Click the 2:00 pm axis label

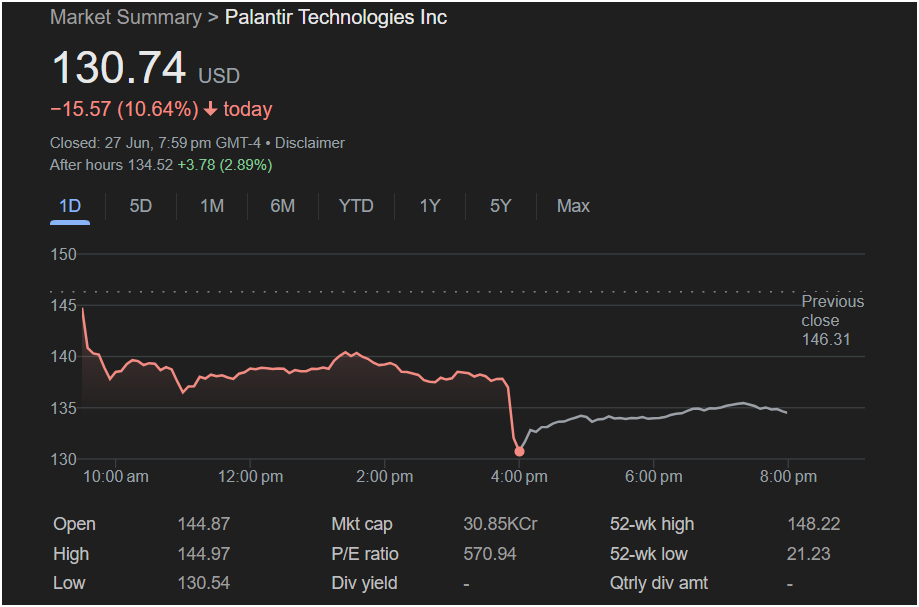[384, 476]
